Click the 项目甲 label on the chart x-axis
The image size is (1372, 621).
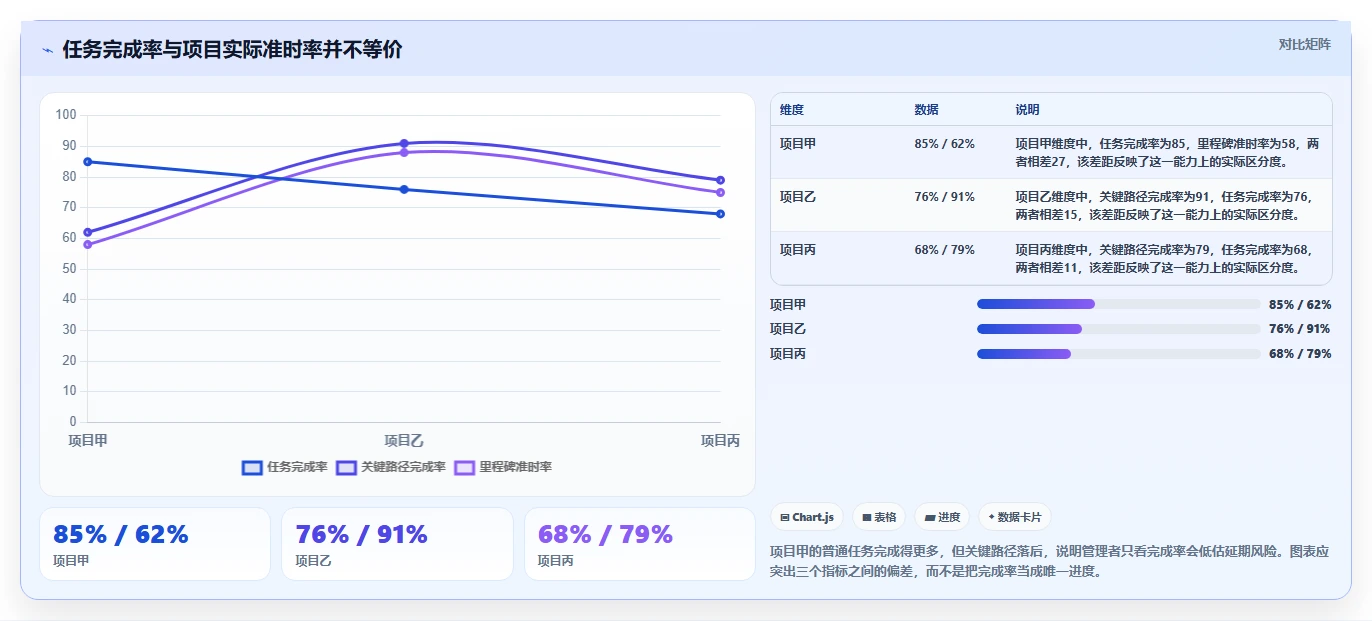pyautogui.click(x=88, y=440)
